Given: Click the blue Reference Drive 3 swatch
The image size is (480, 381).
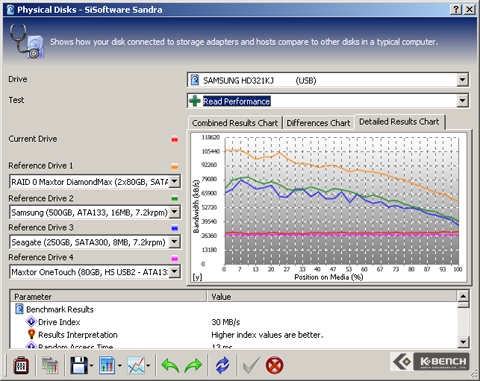Looking at the screenshot, I should pos(175,228).
